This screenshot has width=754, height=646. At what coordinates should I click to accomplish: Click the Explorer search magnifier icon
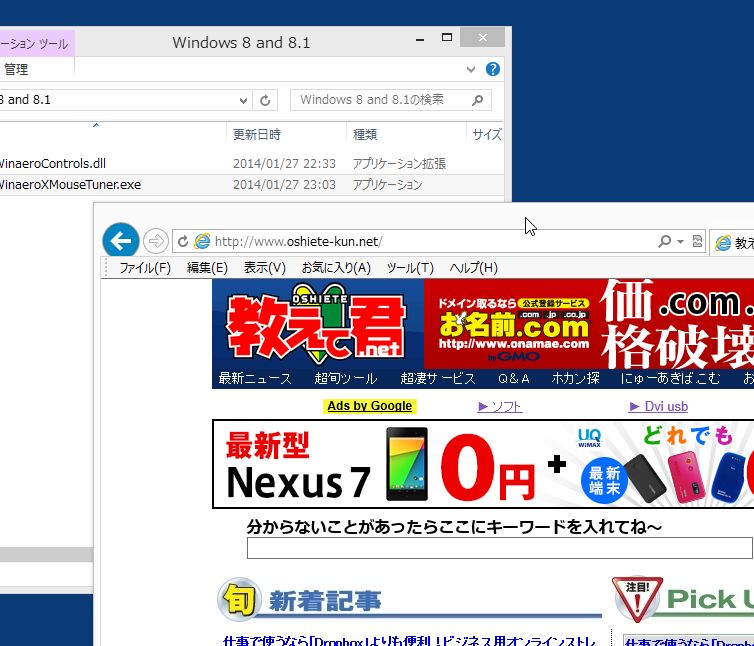(478, 100)
